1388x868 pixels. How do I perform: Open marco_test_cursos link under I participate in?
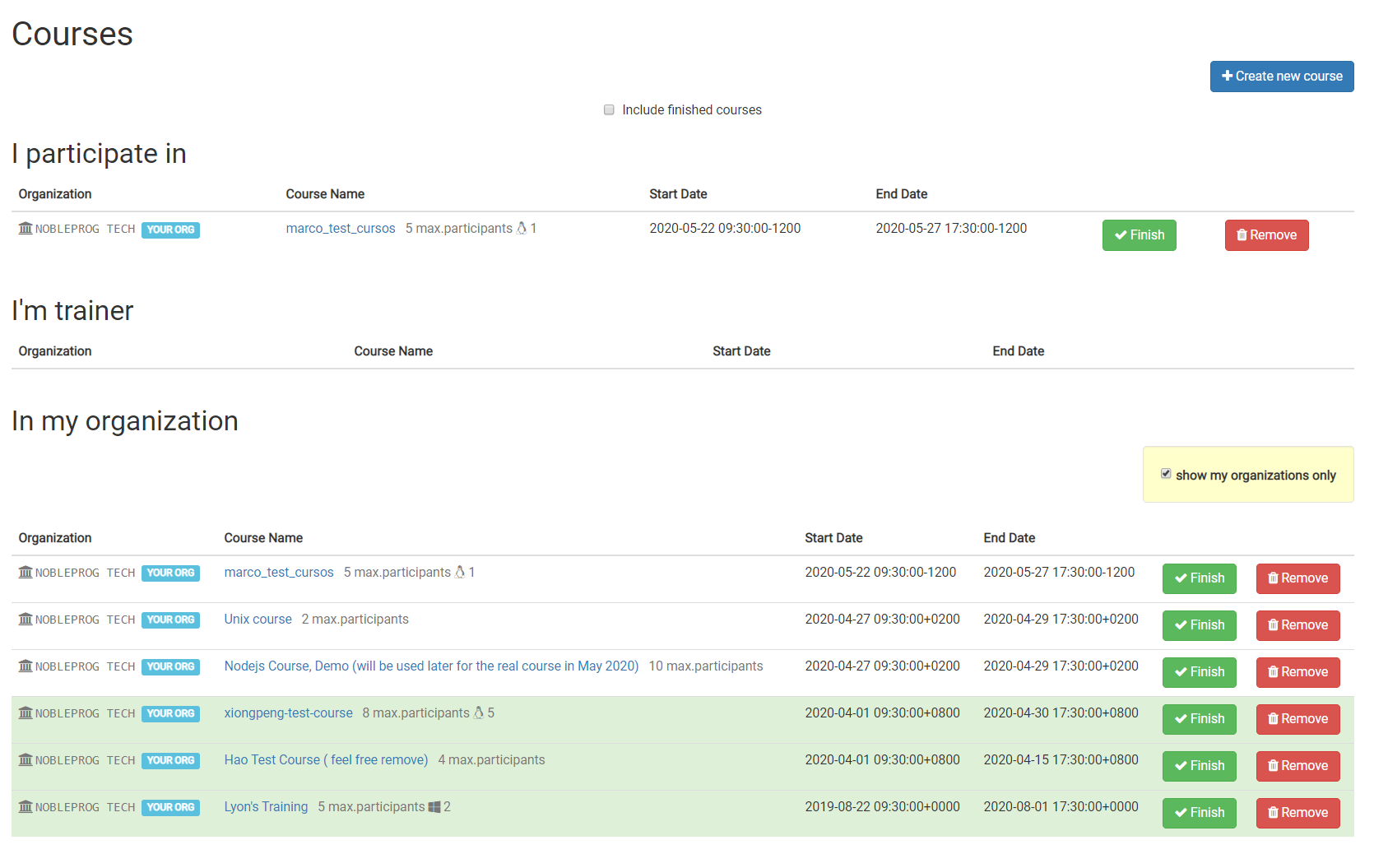[x=341, y=229]
